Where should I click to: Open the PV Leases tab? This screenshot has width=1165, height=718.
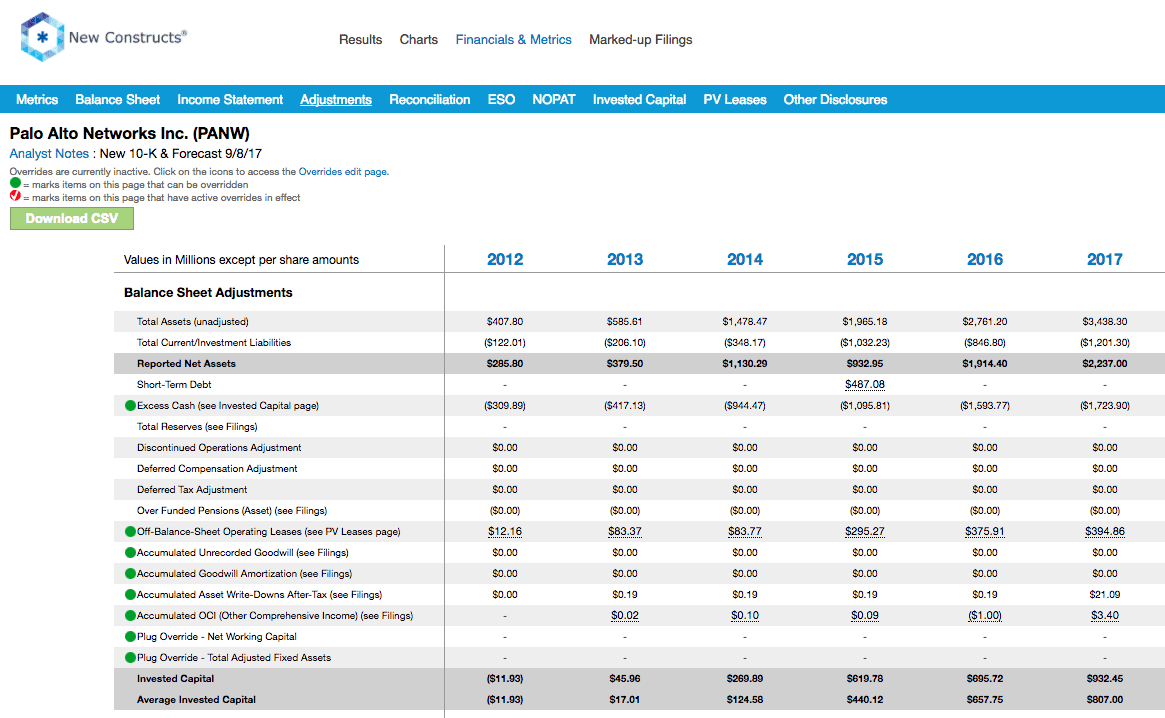point(735,100)
